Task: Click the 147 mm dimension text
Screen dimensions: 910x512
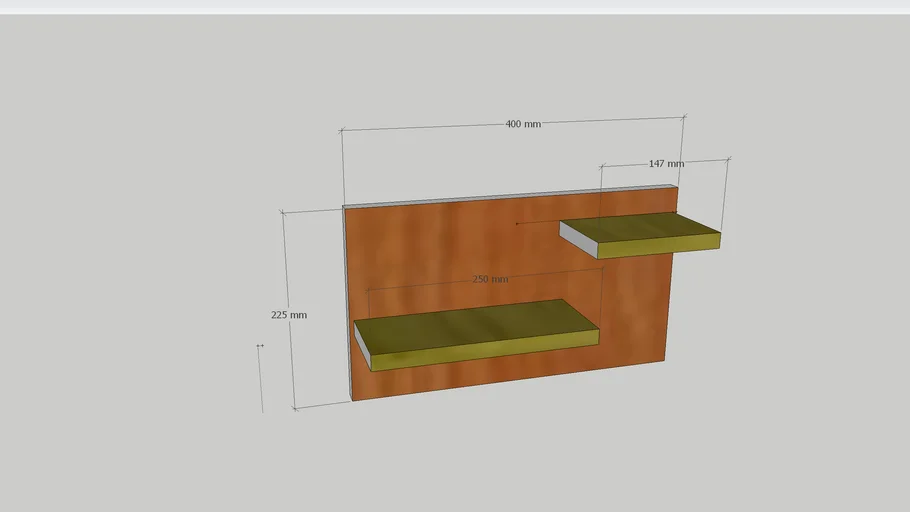Action: point(666,163)
